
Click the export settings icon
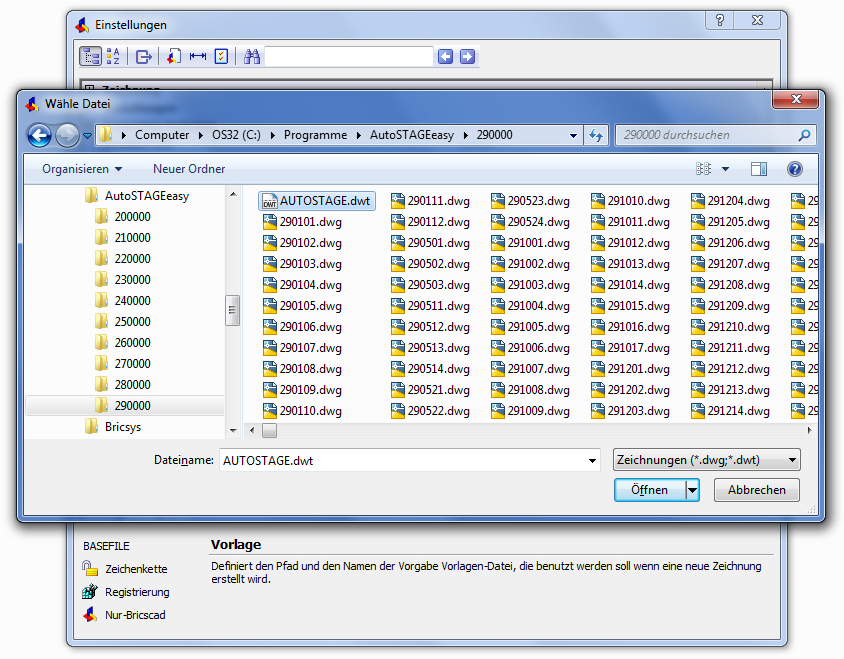click(x=144, y=57)
